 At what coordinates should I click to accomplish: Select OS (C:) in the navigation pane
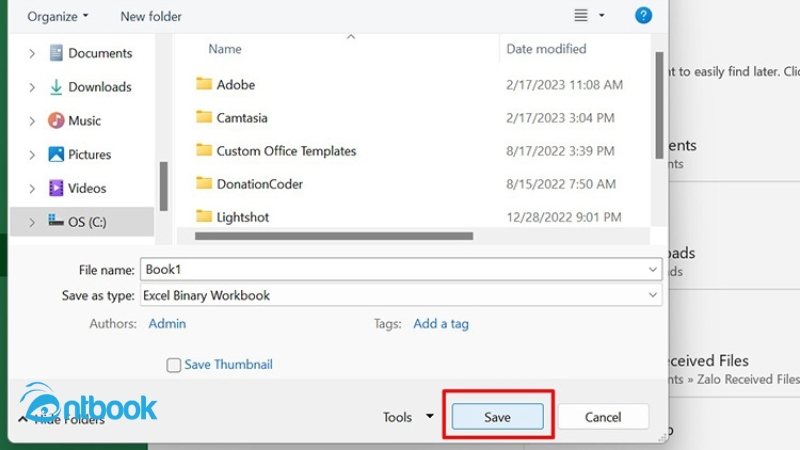coord(87,222)
